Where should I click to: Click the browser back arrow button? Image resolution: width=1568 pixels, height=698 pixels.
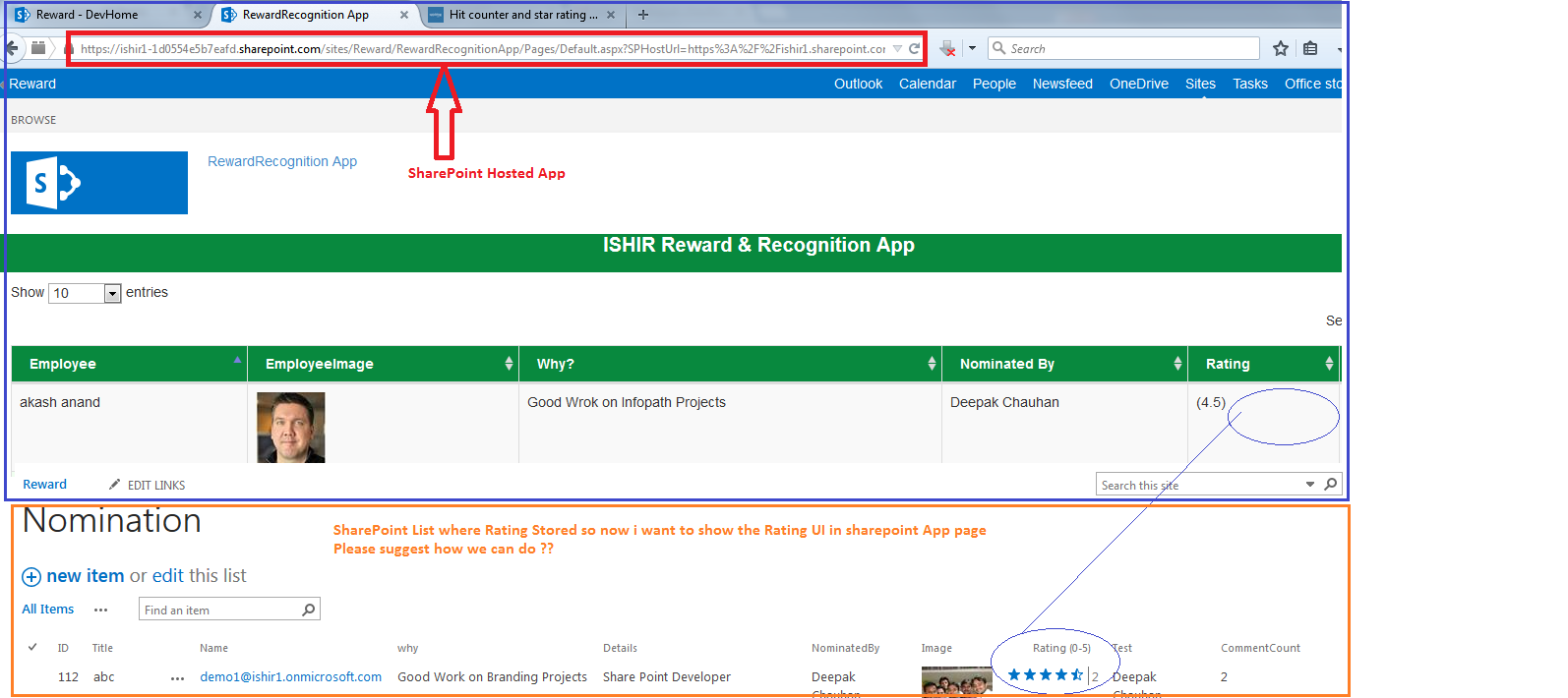(13, 48)
